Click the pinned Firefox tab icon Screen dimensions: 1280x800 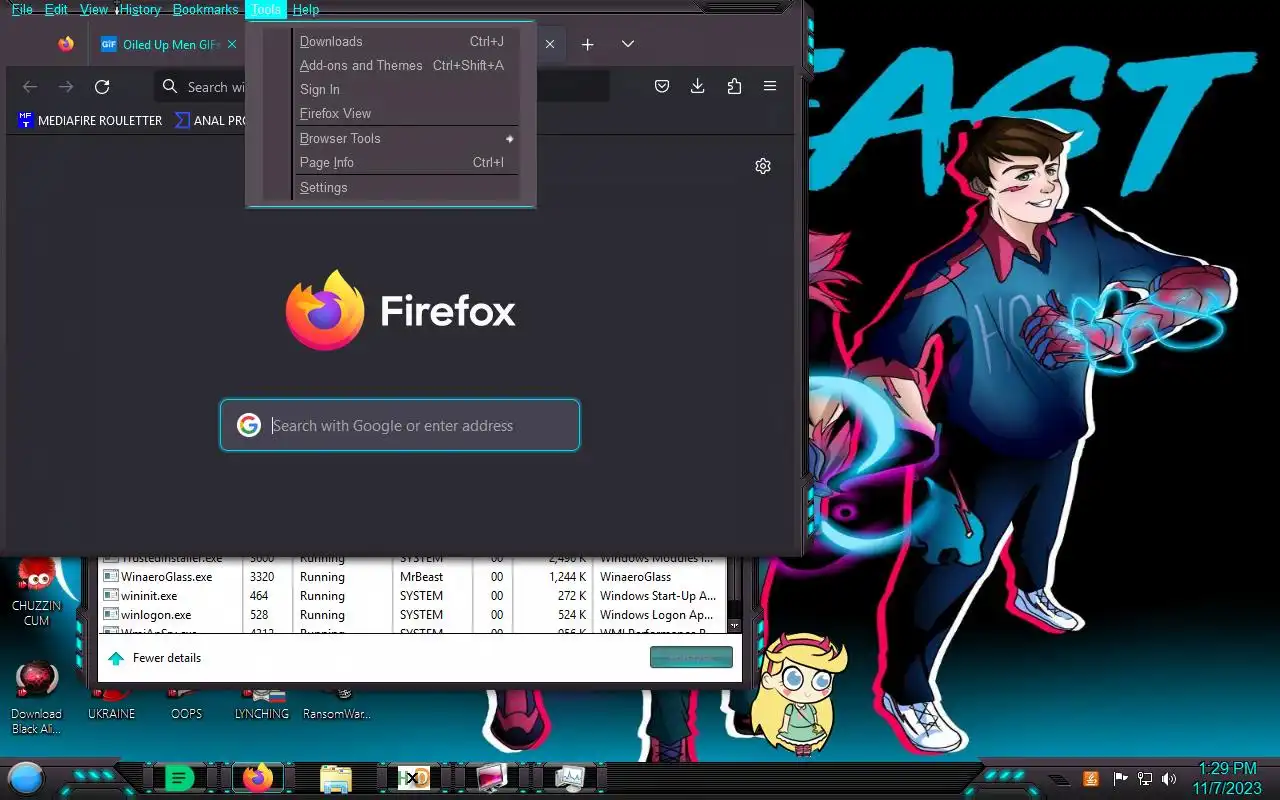(x=66, y=44)
